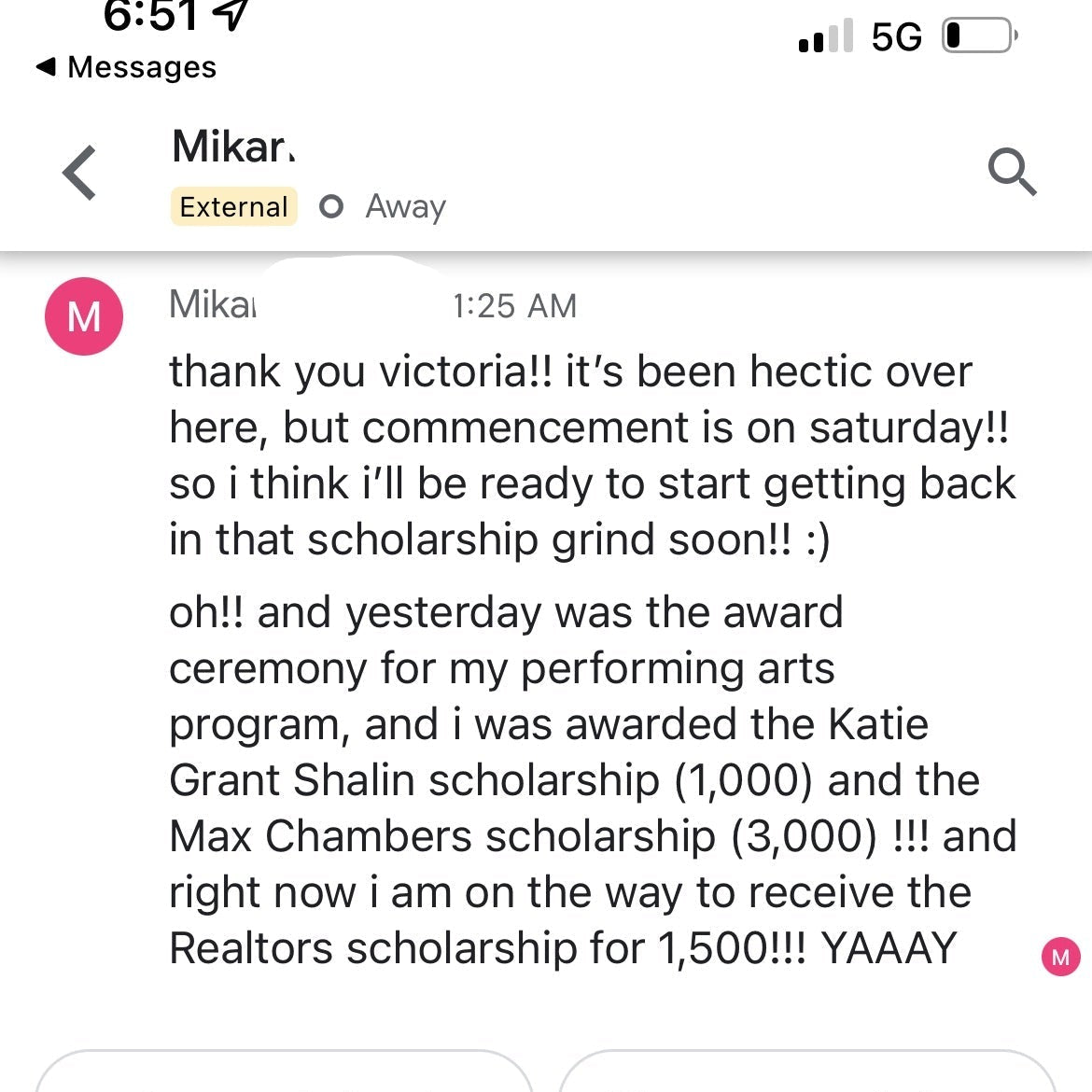Tap the back chevron arrow
This screenshot has height=1092, width=1092.
click(80, 173)
